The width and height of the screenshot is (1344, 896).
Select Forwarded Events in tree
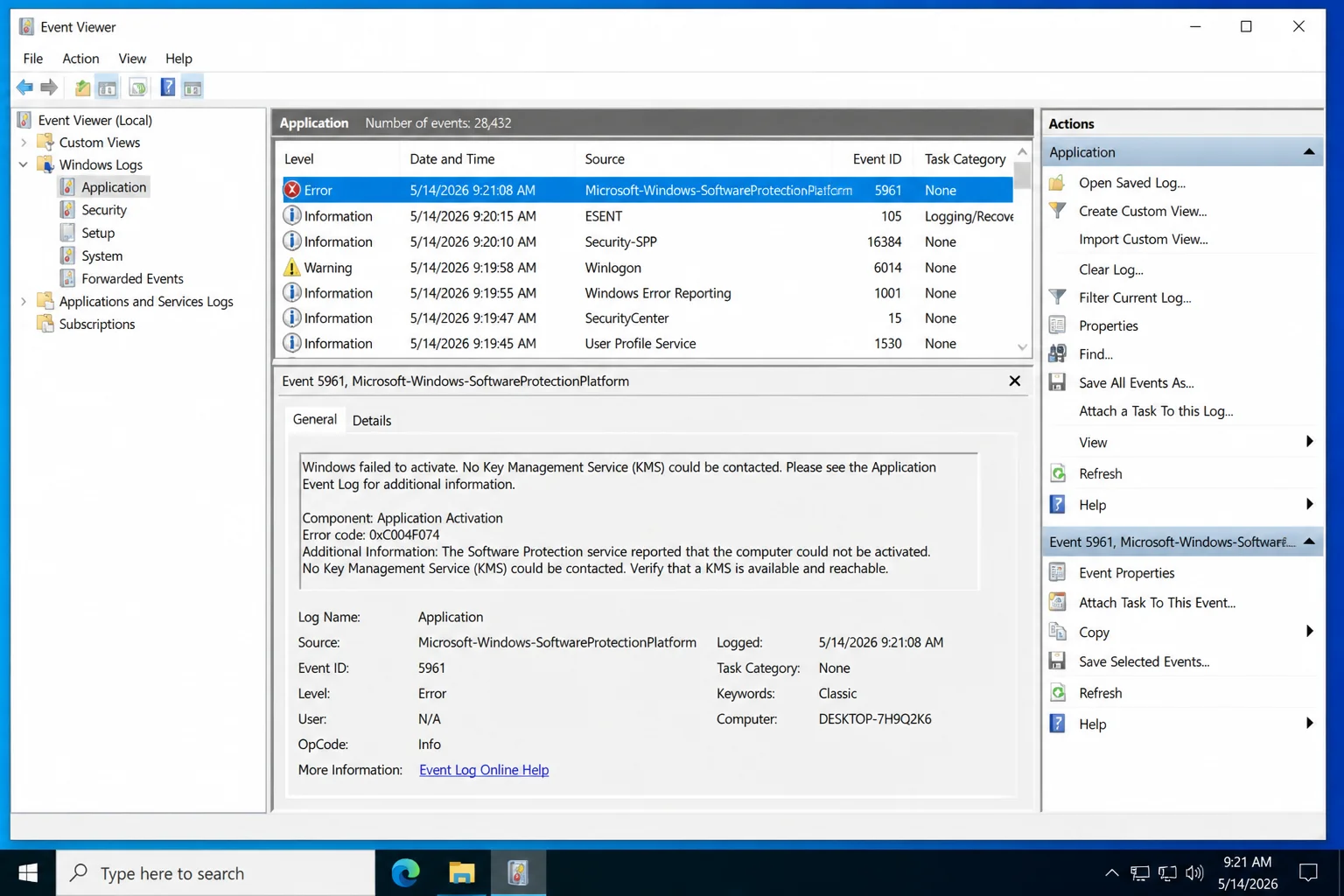pyautogui.click(x=132, y=278)
